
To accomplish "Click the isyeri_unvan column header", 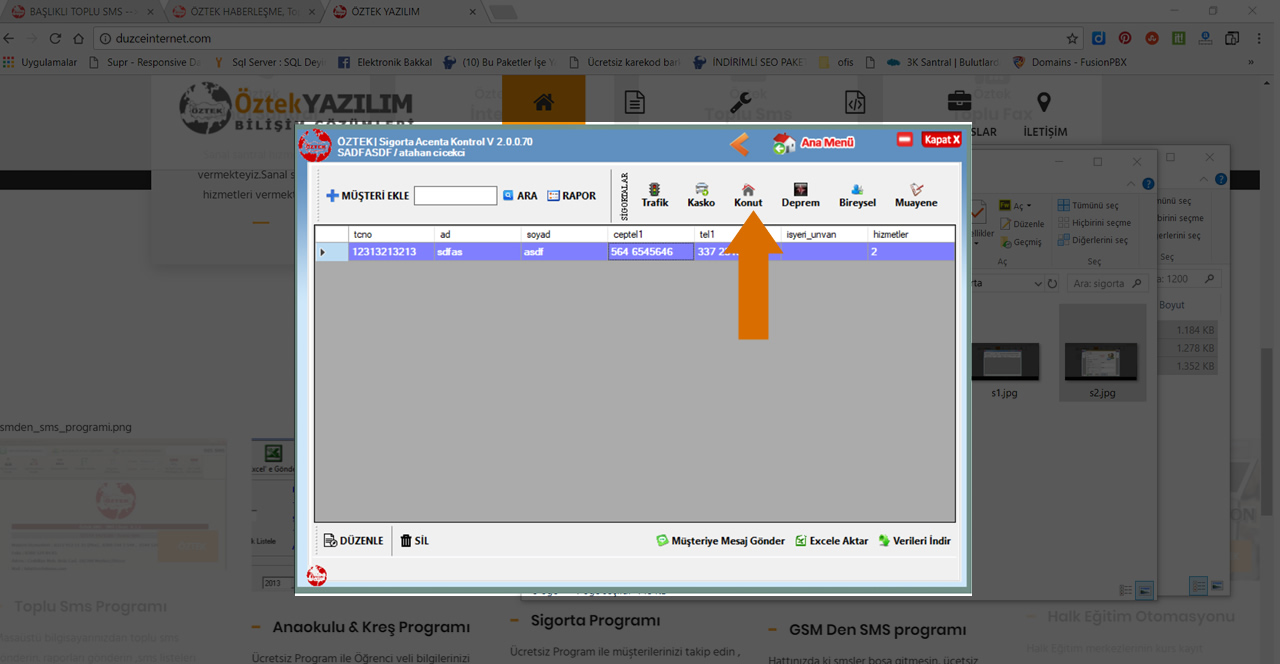I will (x=824, y=234).
